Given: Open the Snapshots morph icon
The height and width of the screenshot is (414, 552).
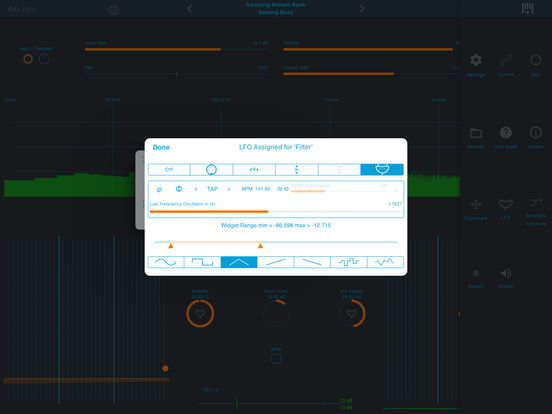Looking at the screenshot, I should [535, 203].
